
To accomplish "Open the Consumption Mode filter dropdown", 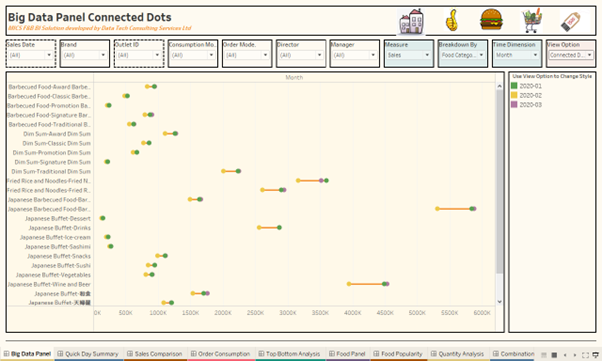I will 193,55.
